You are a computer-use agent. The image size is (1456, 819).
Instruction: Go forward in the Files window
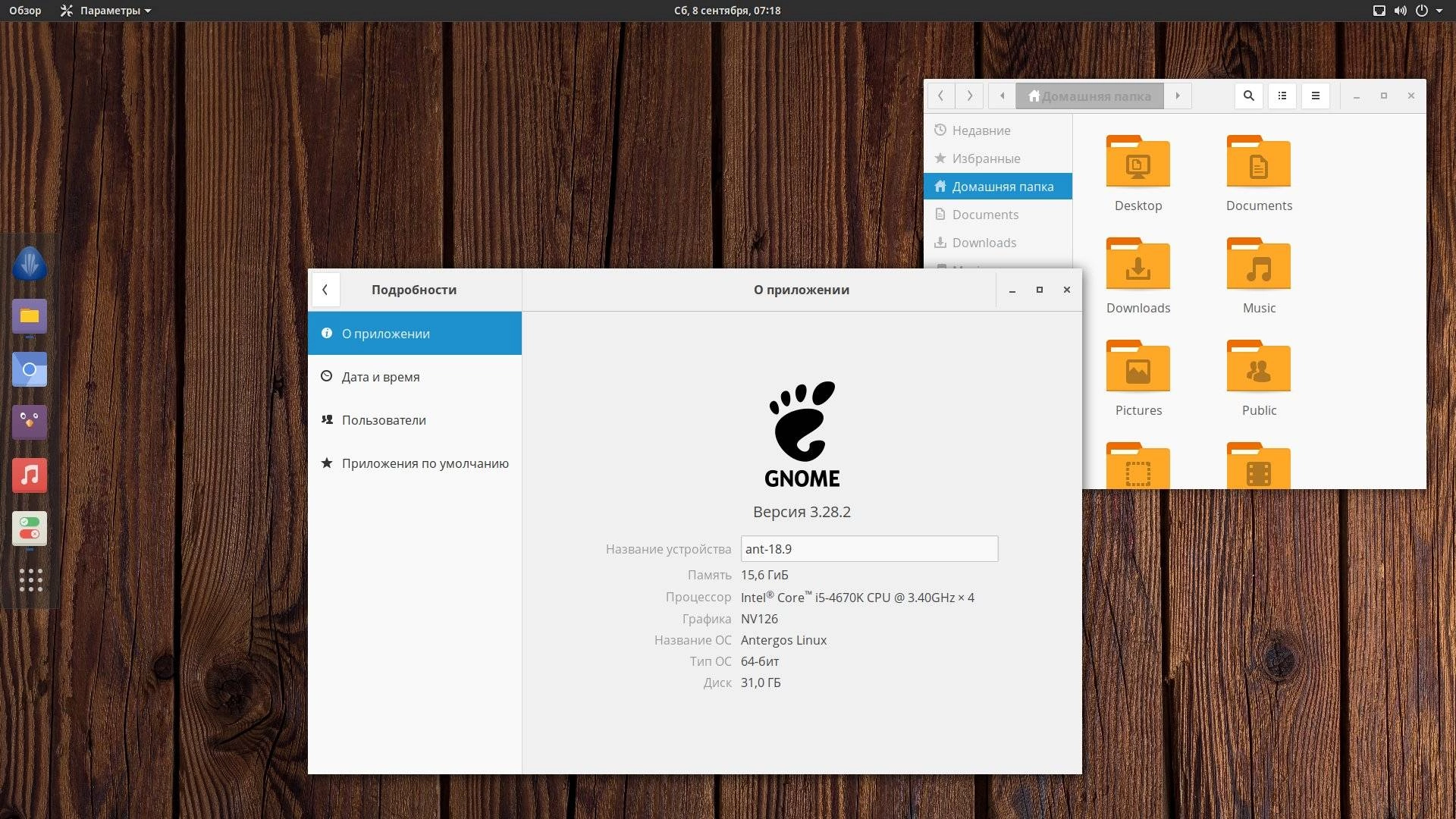click(969, 96)
